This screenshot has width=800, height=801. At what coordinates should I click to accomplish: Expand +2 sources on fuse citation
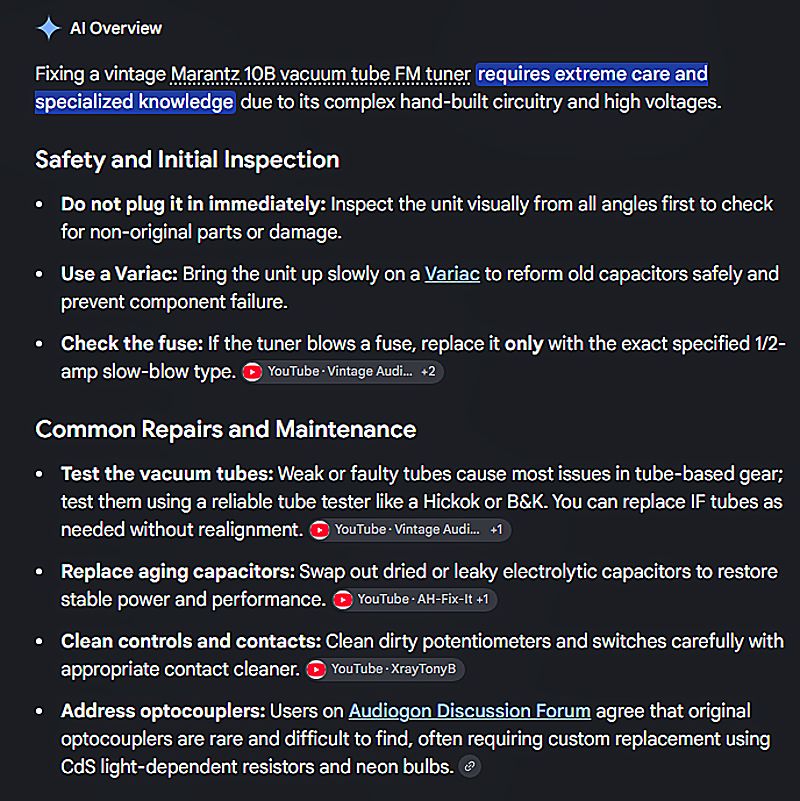click(428, 371)
